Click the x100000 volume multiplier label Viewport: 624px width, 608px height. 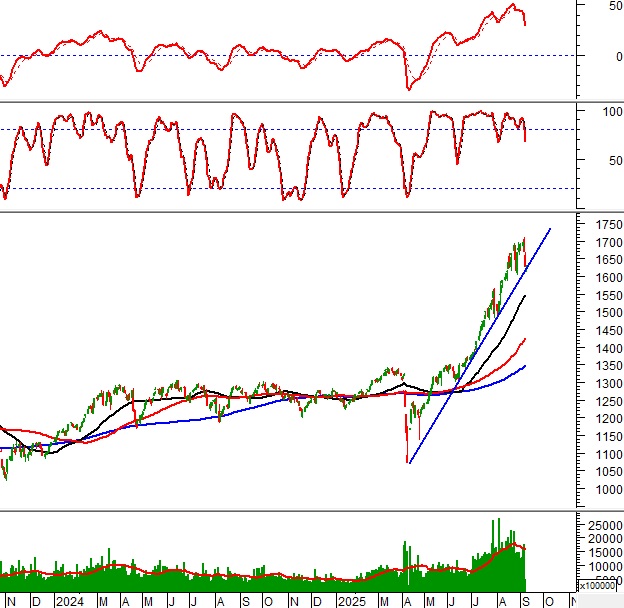tap(598, 586)
